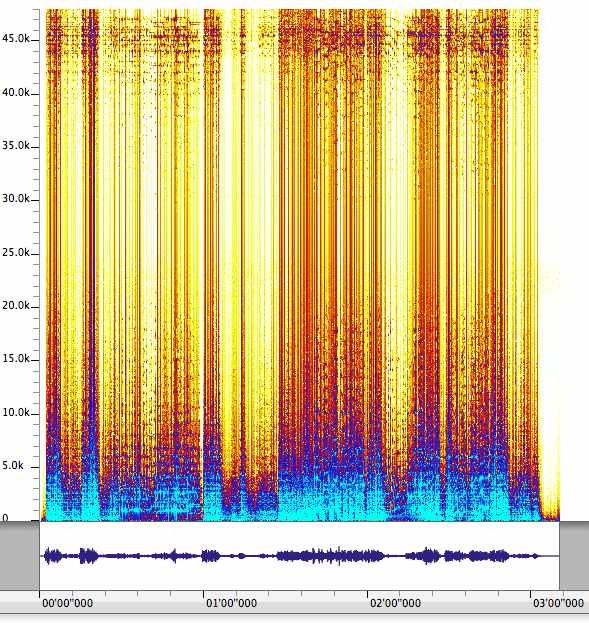Click the 03'00"000 timeline marker
Viewport: 589px width, 623px height.
pos(558,603)
